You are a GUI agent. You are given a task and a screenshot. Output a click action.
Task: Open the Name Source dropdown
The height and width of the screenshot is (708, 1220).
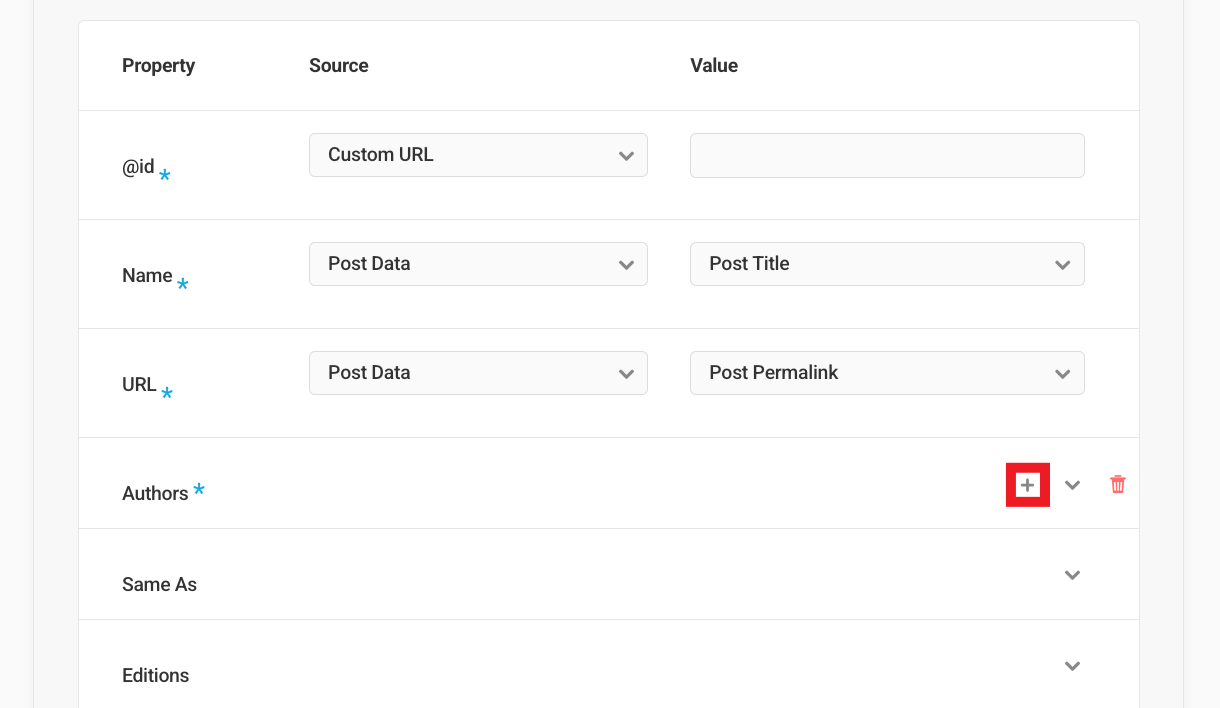(478, 264)
